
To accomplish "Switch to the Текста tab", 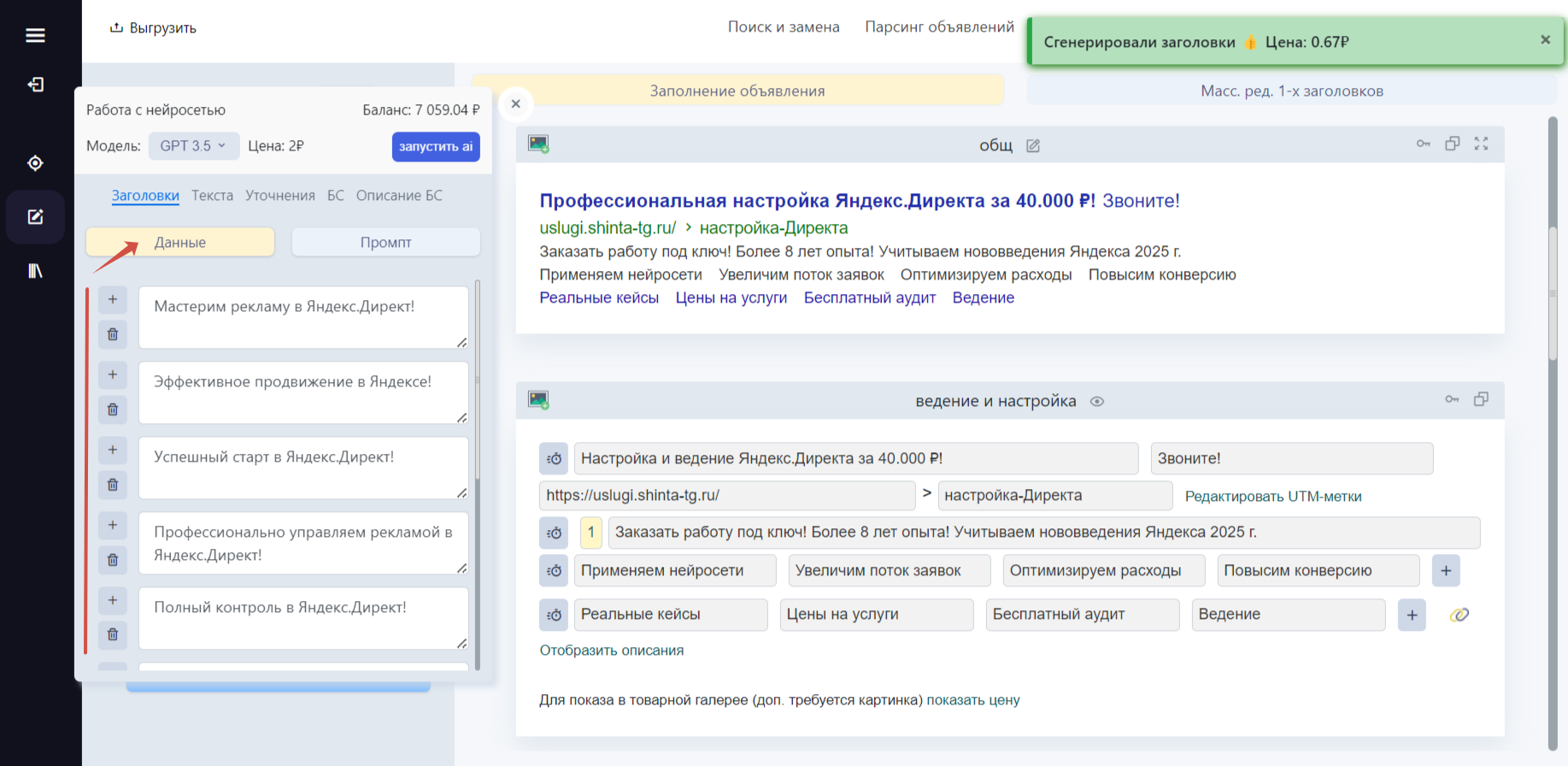I will (x=212, y=196).
